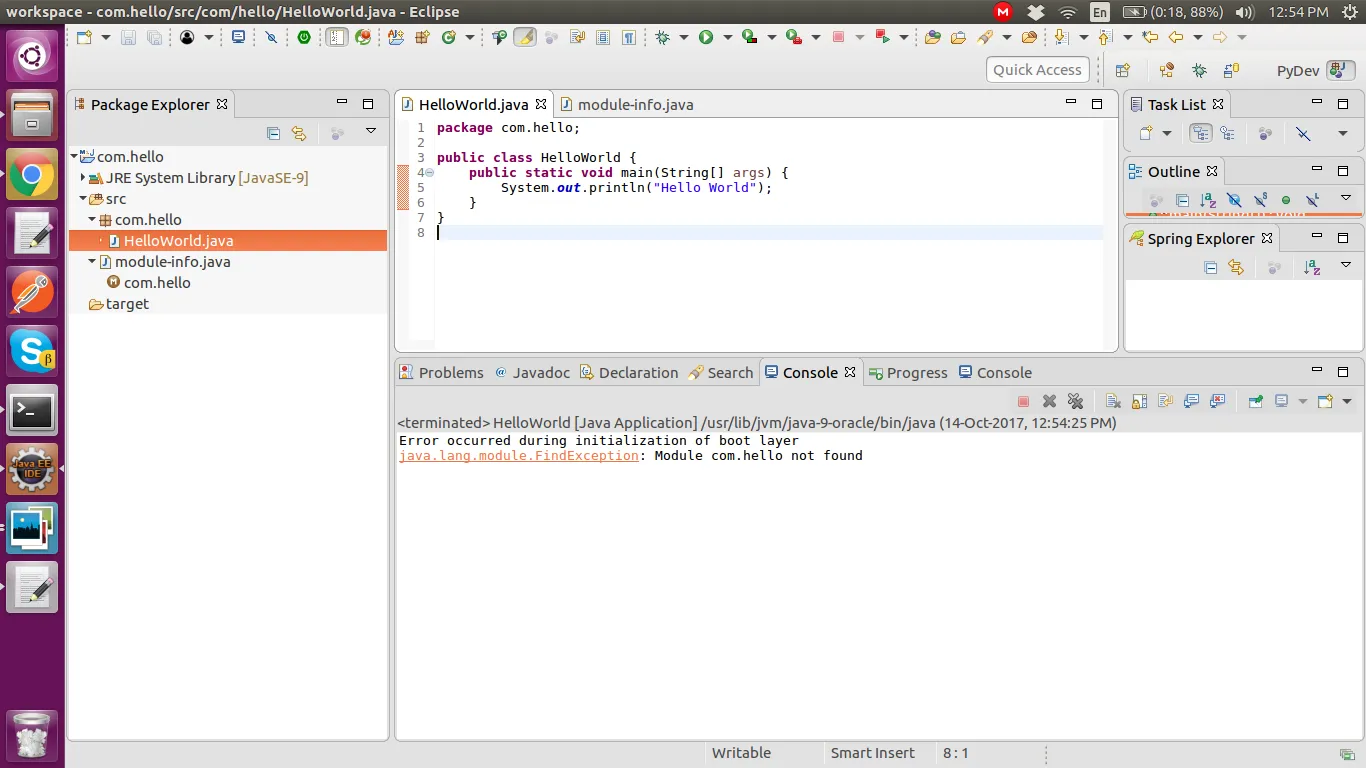
Task: Click the Spring Boot dashboard power icon
Action: pos(304,37)
